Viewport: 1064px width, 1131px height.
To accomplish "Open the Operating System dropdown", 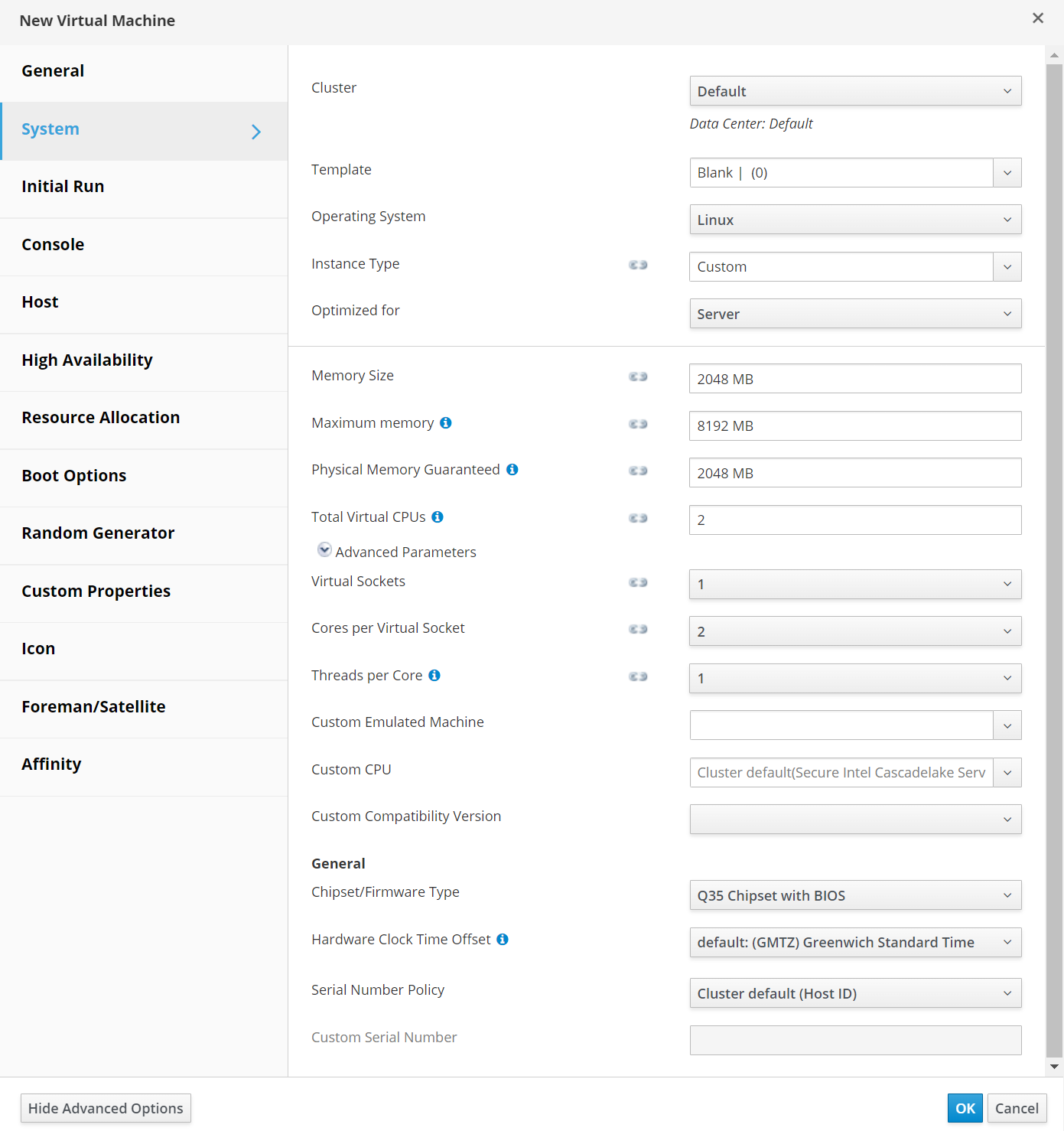I will coord(854,220).
